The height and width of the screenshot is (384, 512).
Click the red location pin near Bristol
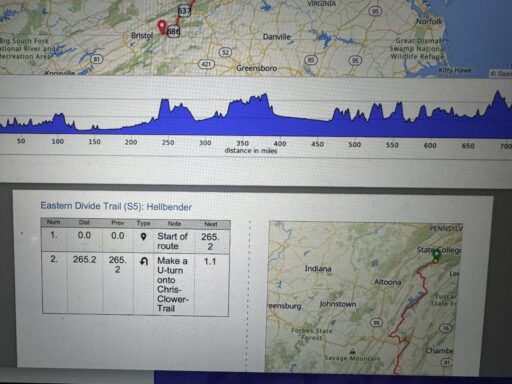pyautogui.click(x=162, y=27)
